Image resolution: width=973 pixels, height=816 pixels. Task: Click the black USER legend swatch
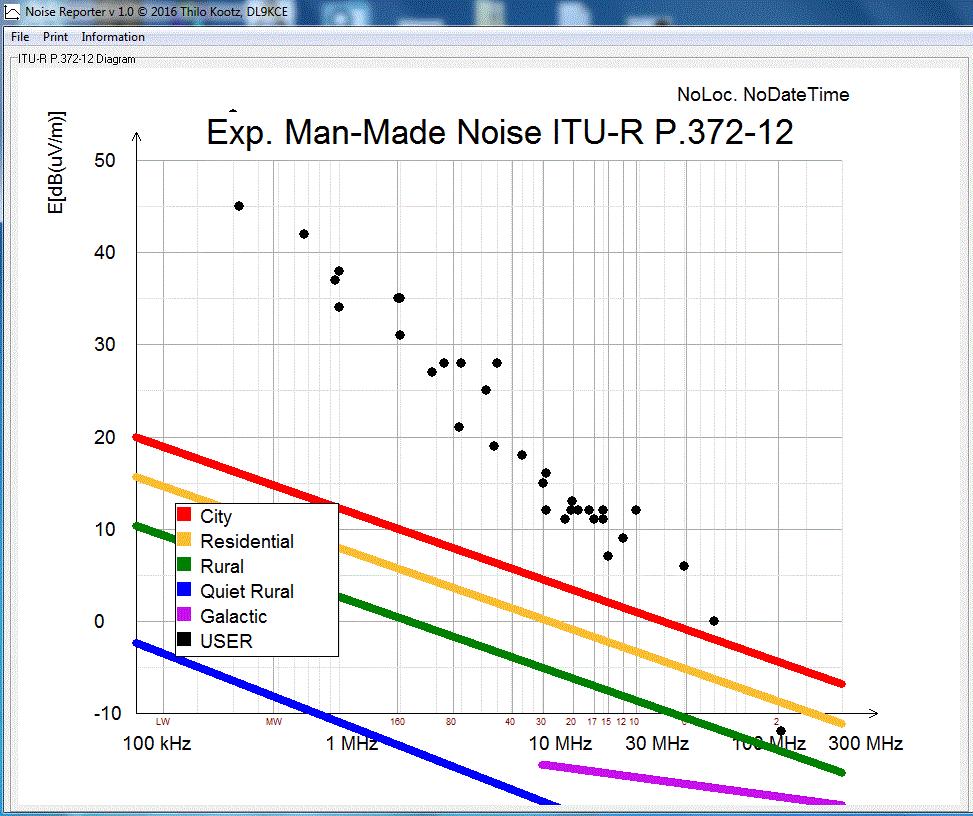pos(184,640)
